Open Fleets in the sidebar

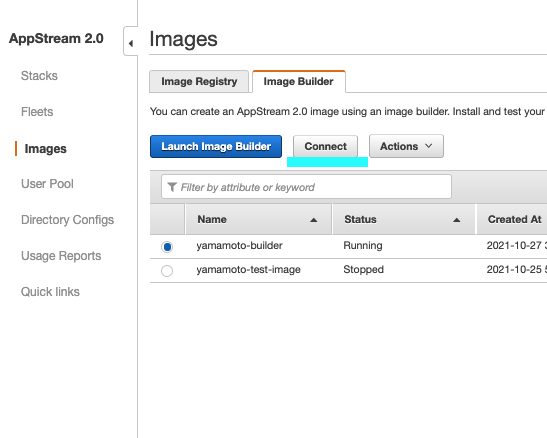(37, 112)
